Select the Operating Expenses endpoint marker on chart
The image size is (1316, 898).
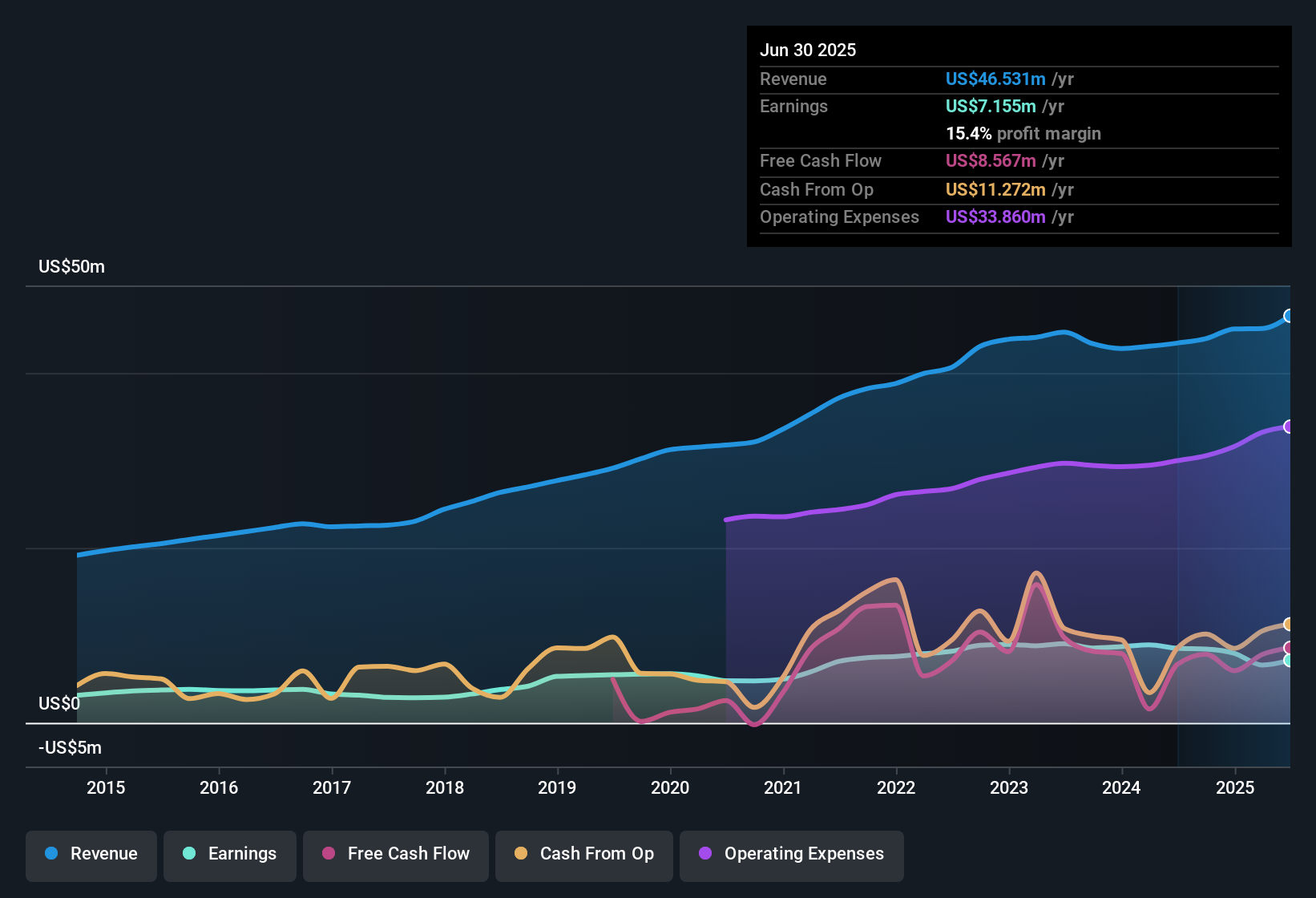point(1289,427)
